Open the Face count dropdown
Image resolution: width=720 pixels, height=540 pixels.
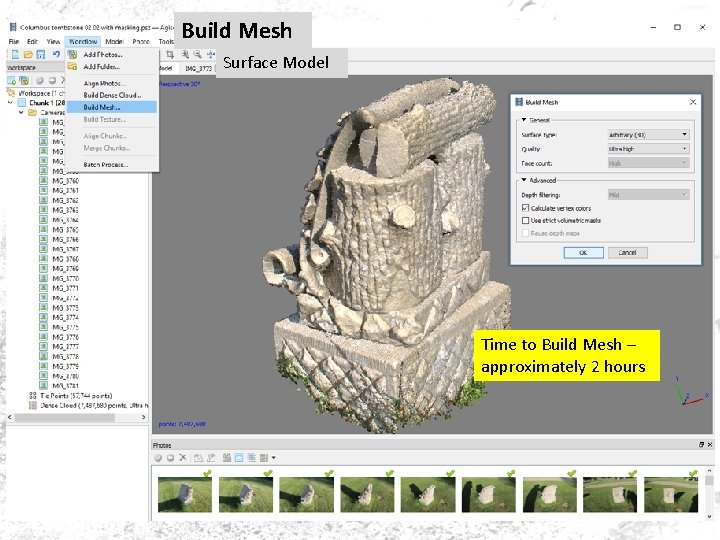648,163
